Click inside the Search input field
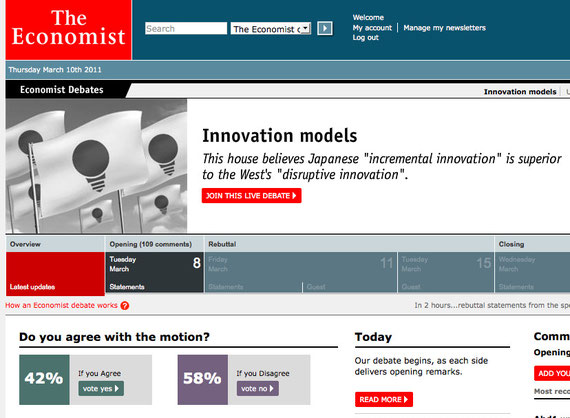Viewport: 570px width, 418px height. (186, 28)
